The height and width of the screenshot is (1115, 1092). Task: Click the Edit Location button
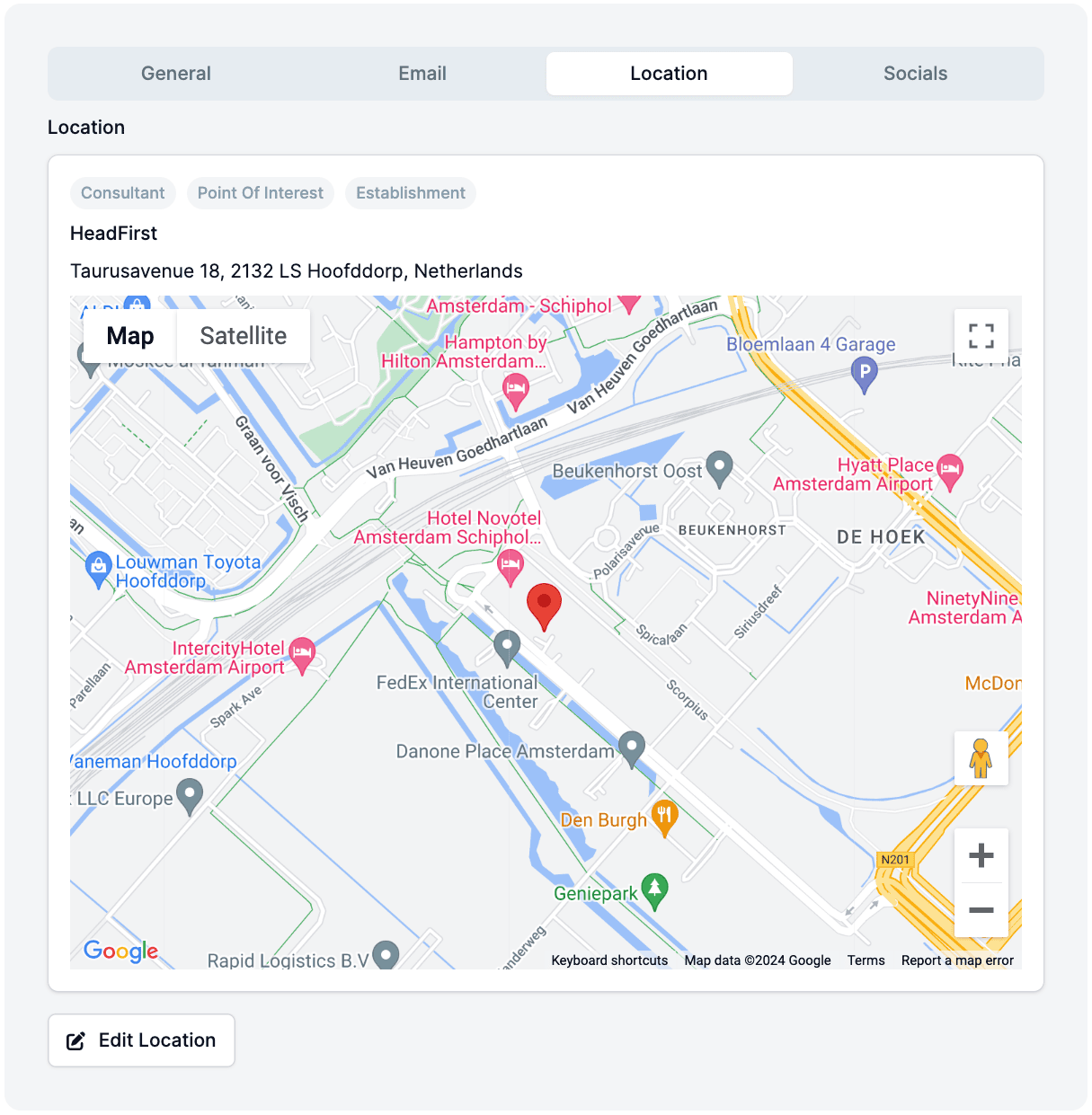click(x=141, y=1040)
